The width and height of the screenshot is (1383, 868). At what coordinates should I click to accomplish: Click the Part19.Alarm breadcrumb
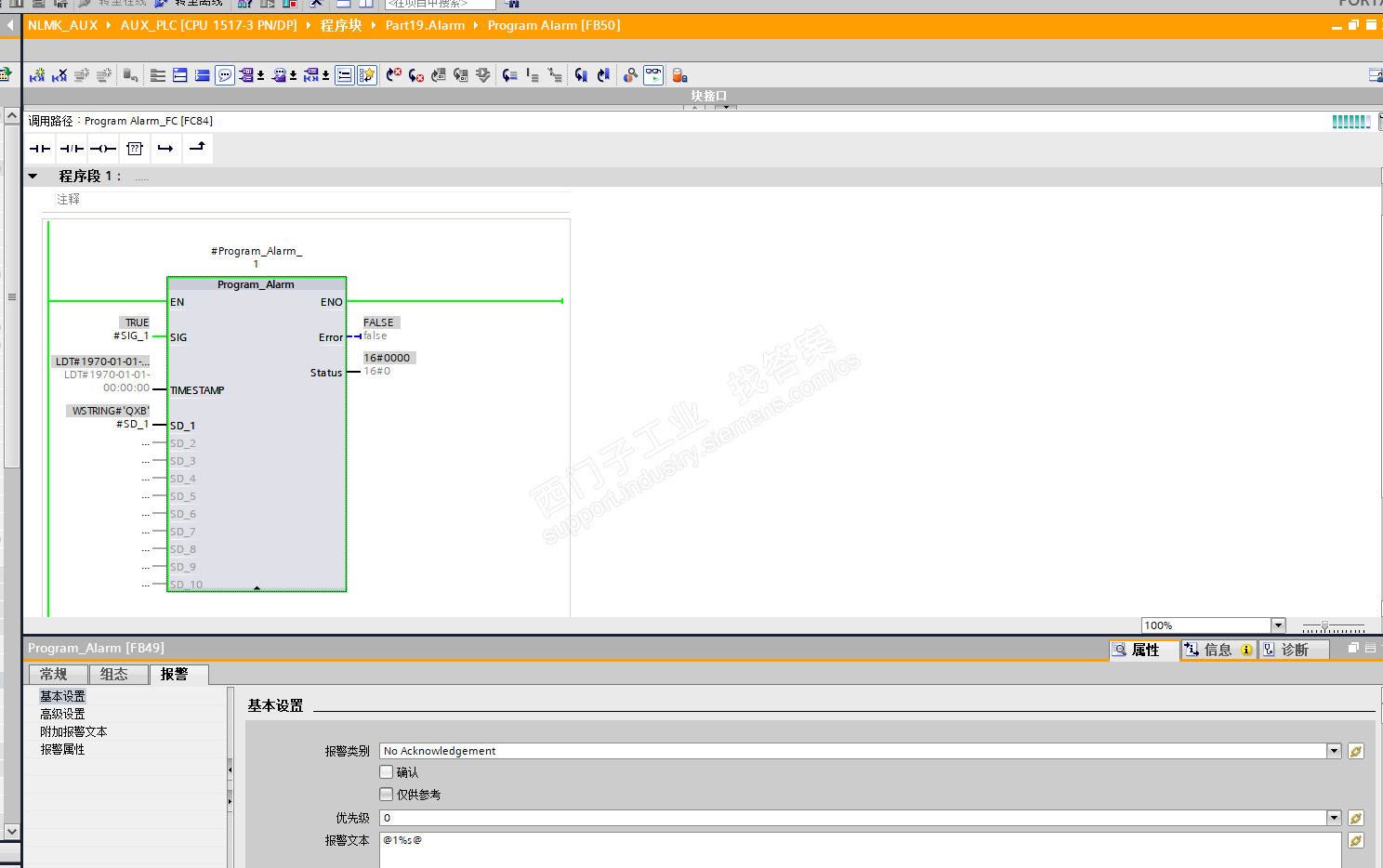click(x=425, y=25)
